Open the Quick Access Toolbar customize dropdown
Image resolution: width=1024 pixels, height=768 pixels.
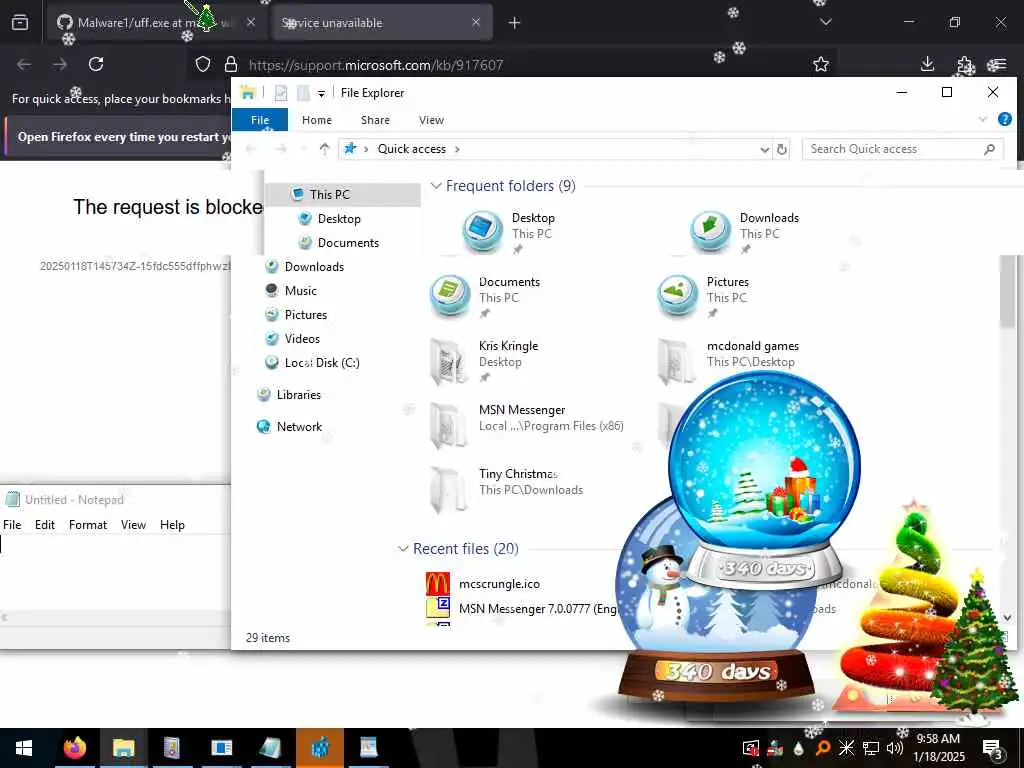[321, 93]
